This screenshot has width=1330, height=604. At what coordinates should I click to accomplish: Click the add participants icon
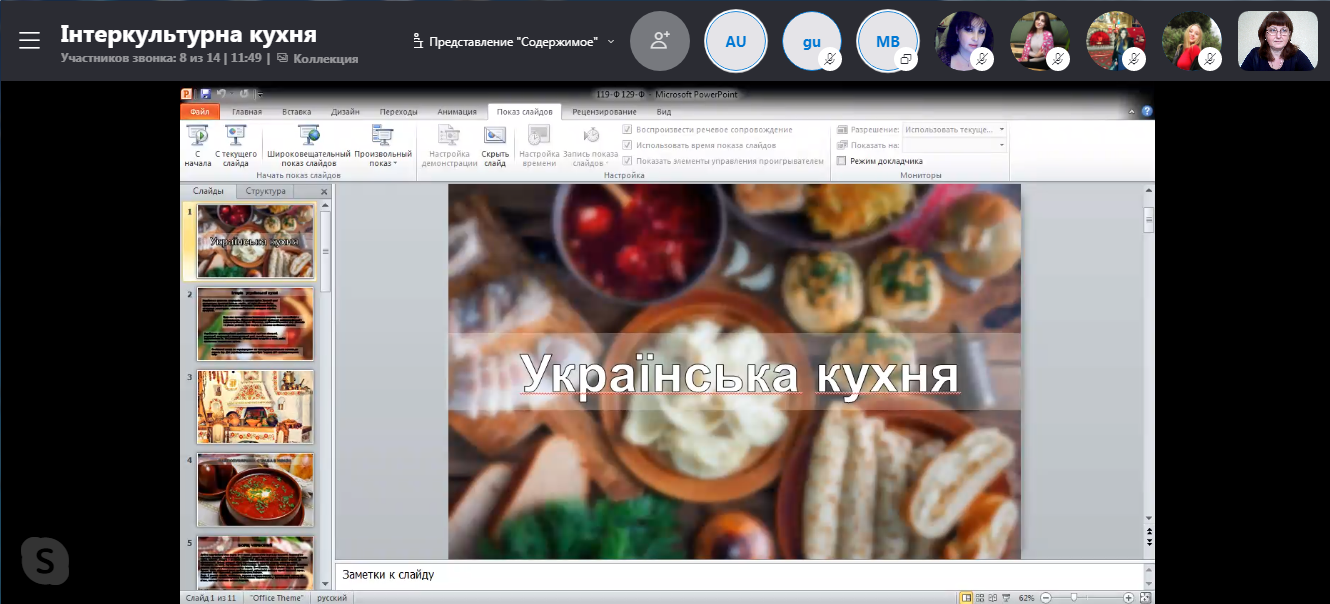tap(659, 41)
